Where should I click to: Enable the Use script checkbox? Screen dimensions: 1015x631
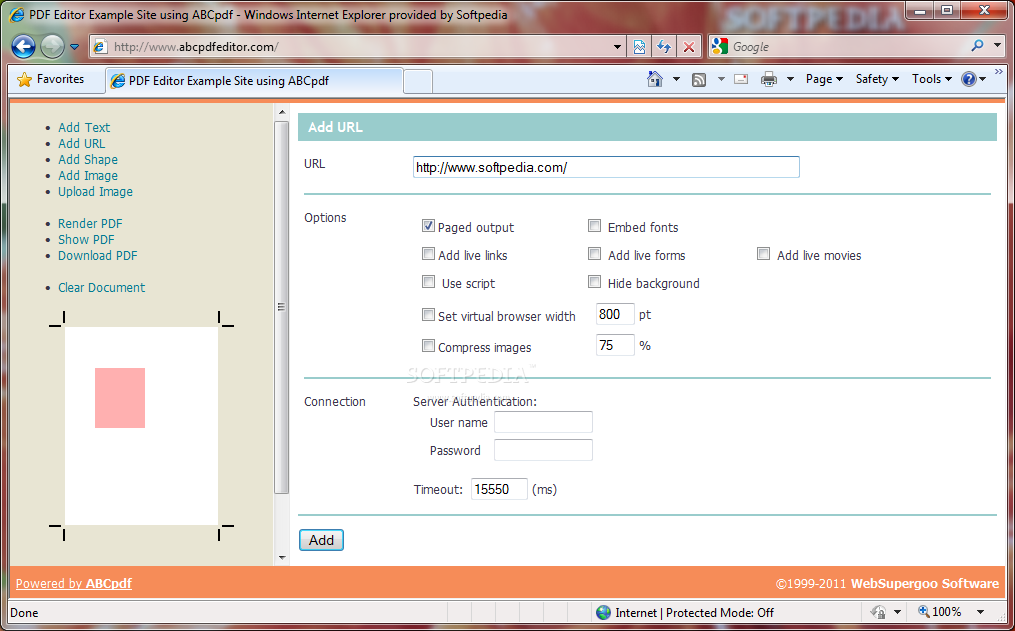tap(428, 282)
